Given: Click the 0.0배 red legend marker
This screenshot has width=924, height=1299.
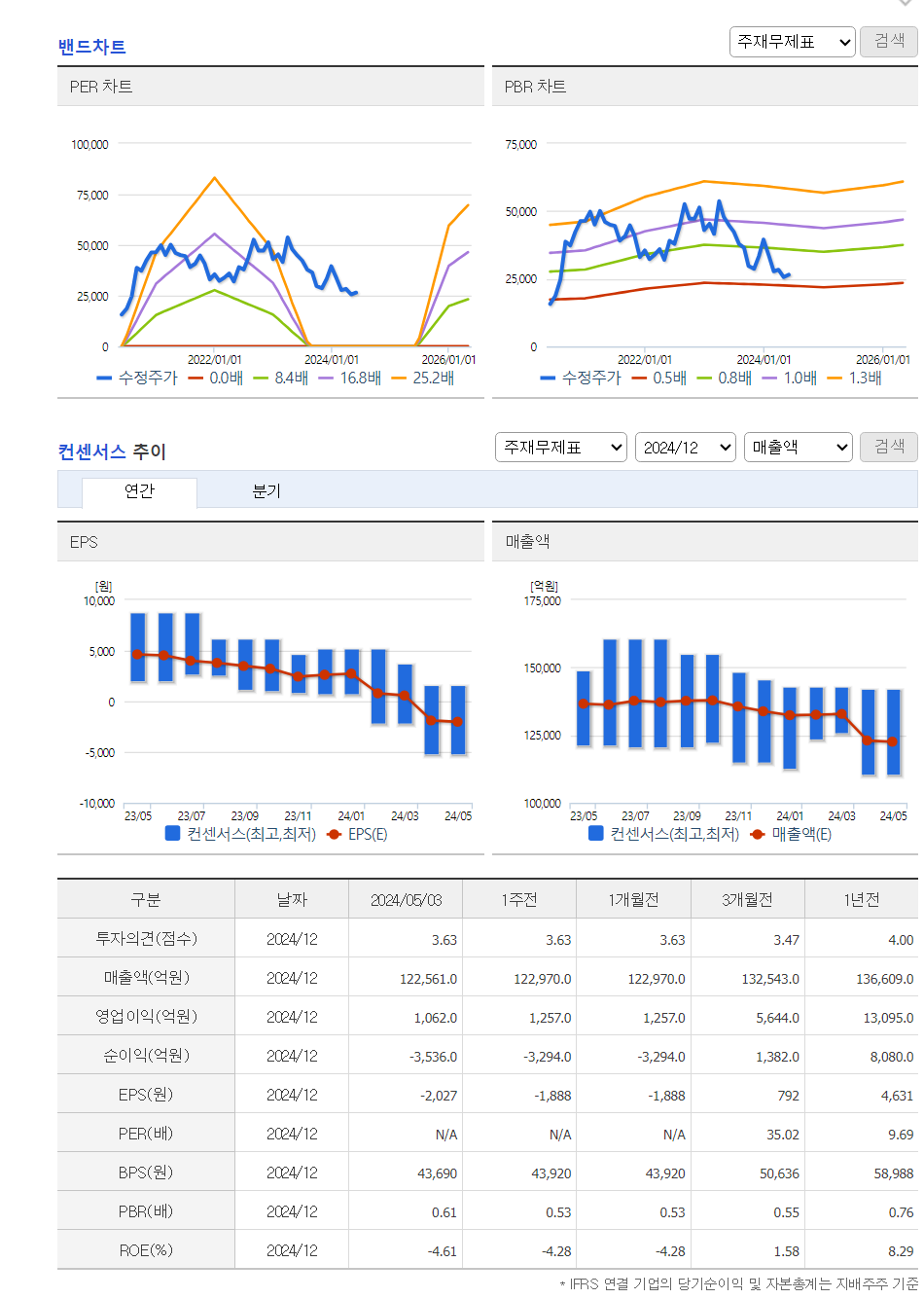Looking at the screenshot, I should (195, 378).
